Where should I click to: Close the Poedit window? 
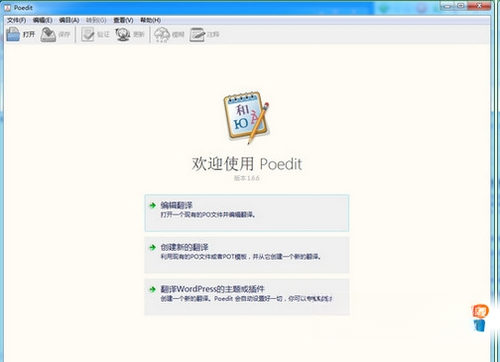pyautogui.click(x=479, y=6)
